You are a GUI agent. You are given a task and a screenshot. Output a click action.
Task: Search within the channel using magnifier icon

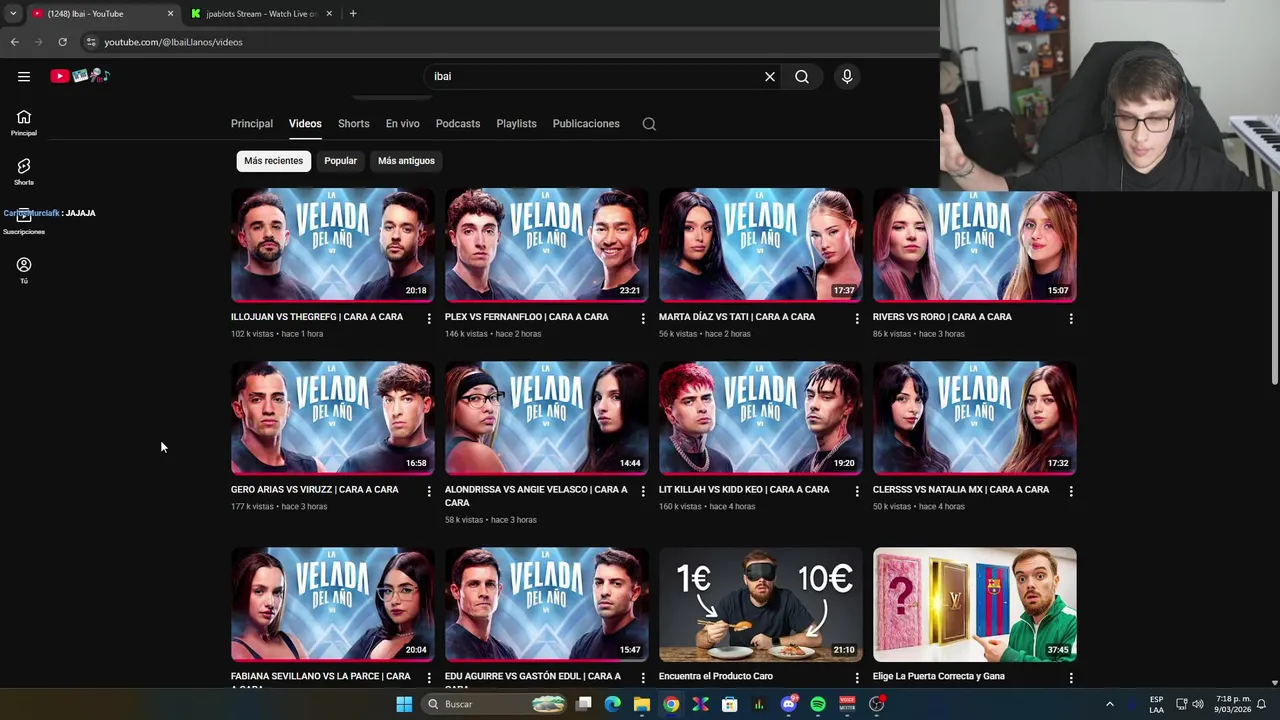click(x=649, y=124)
